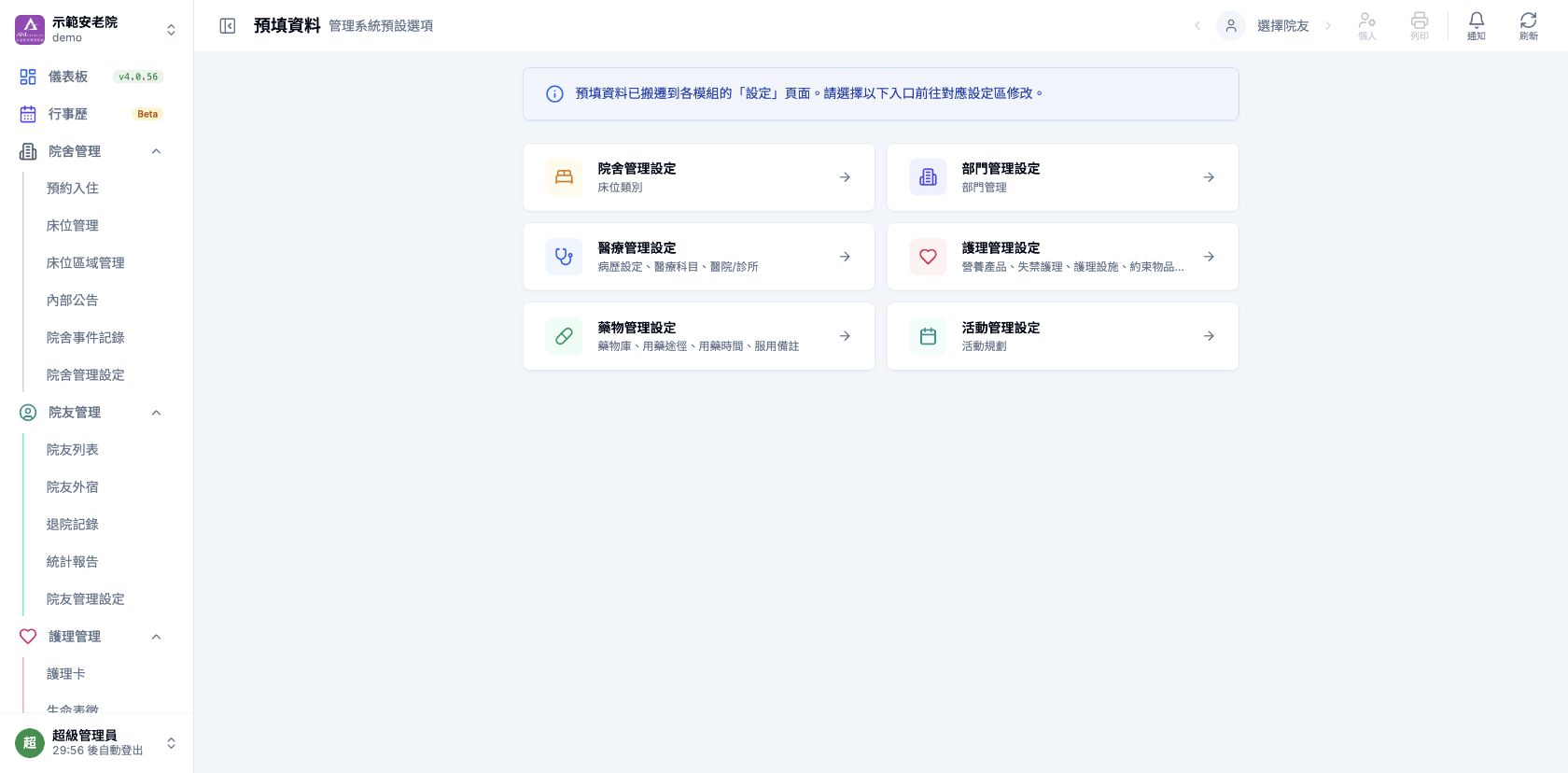This screenshot has width=1568, height=773.
Task: Click the 活動管理設定 card arrow
Action: pos(1209,336)
